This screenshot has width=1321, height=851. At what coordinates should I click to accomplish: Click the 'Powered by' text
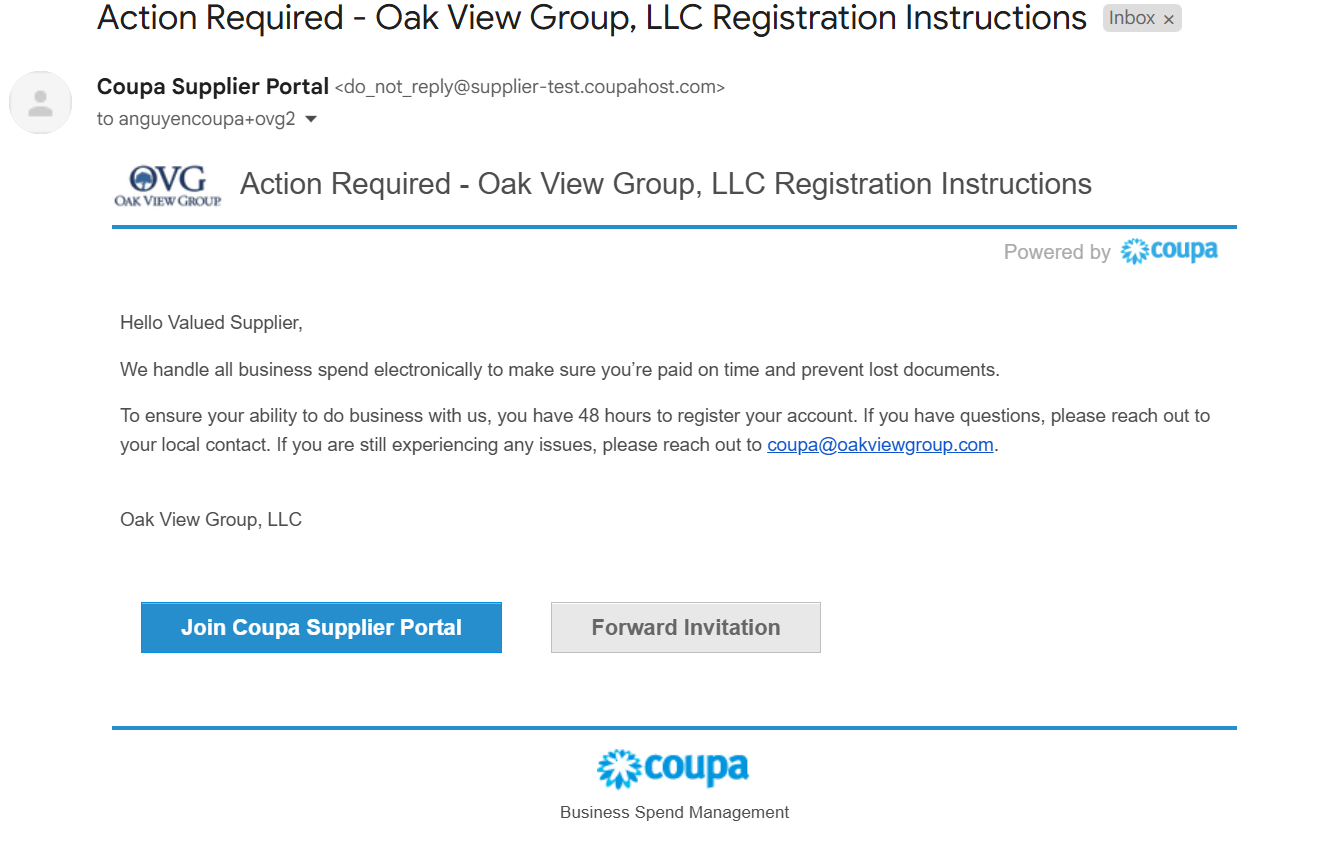point(1057,252)
